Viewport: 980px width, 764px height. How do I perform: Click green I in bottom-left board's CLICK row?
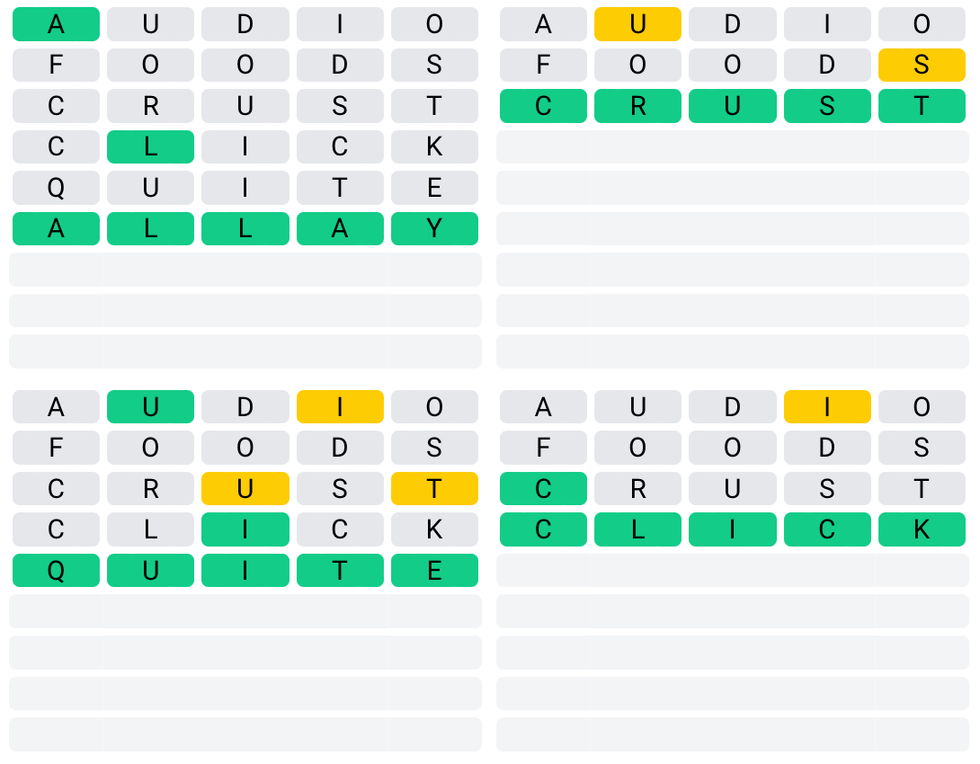coord(245,530)
